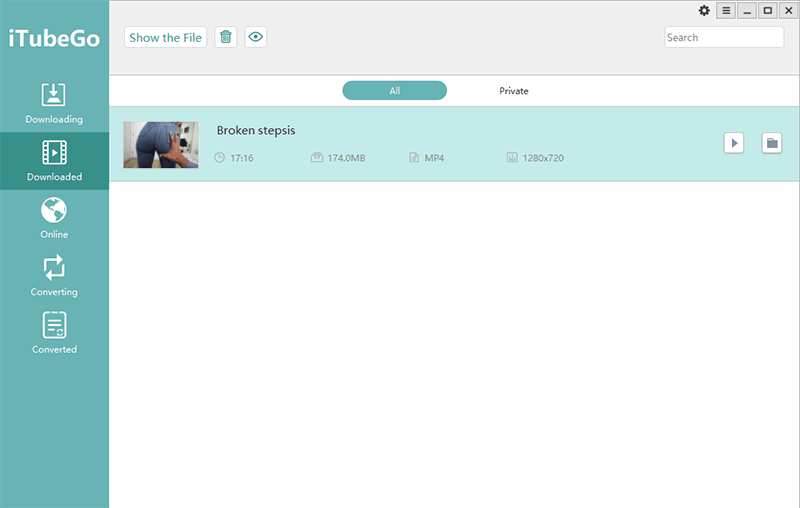Switch to the All tab

394,91
